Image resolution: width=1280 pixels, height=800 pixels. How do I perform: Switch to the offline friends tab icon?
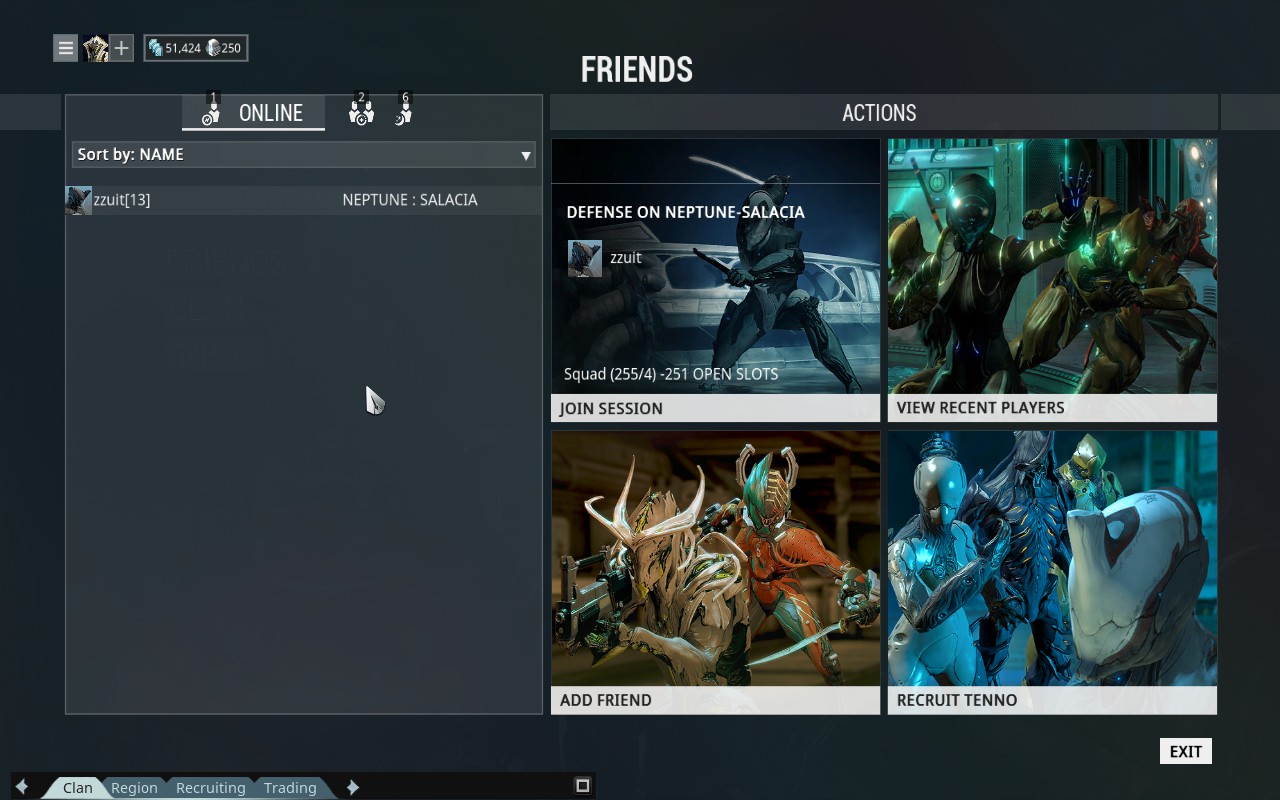coord(403,112)
